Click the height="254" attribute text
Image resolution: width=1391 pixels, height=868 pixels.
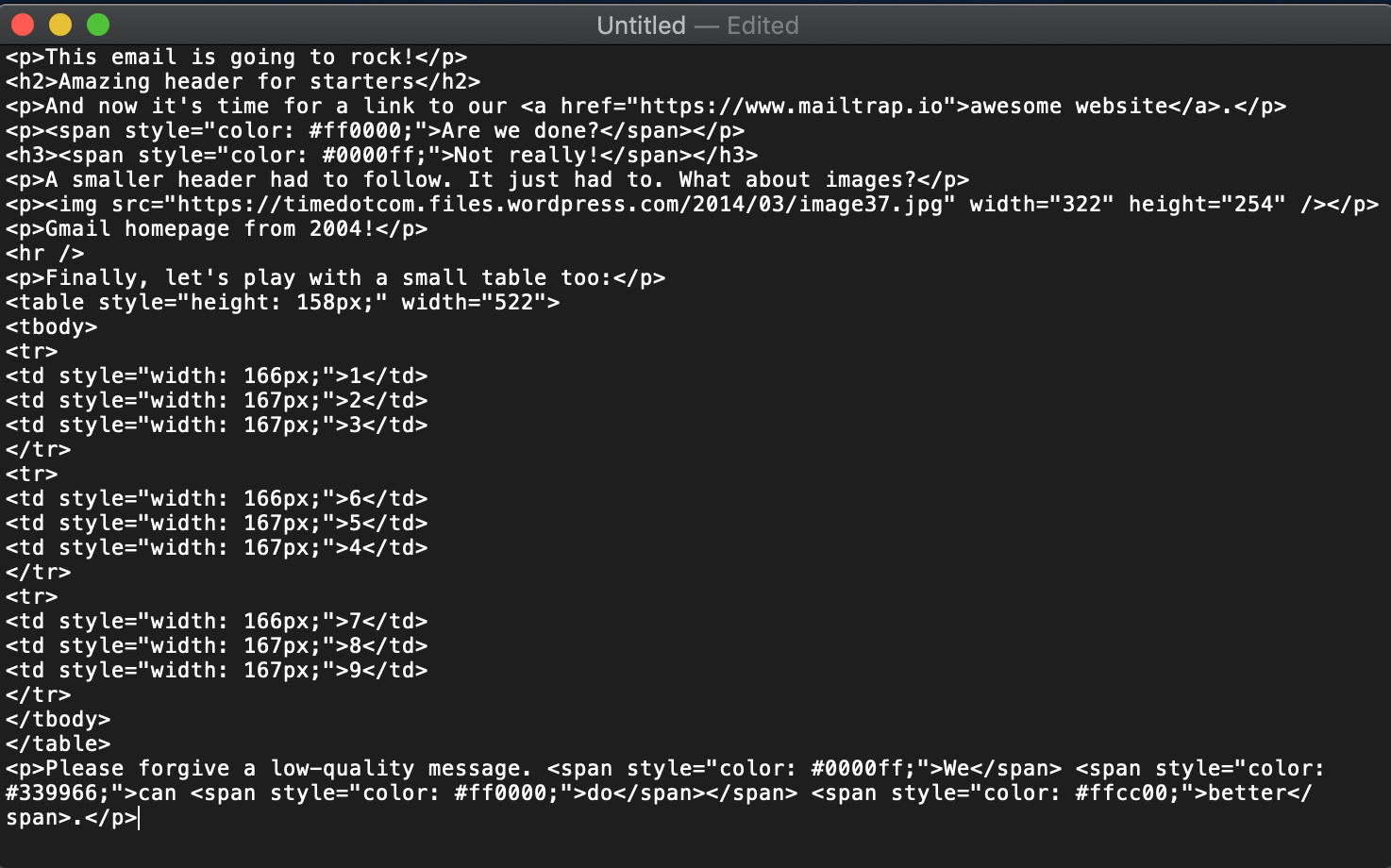[x=1207, y=205]
